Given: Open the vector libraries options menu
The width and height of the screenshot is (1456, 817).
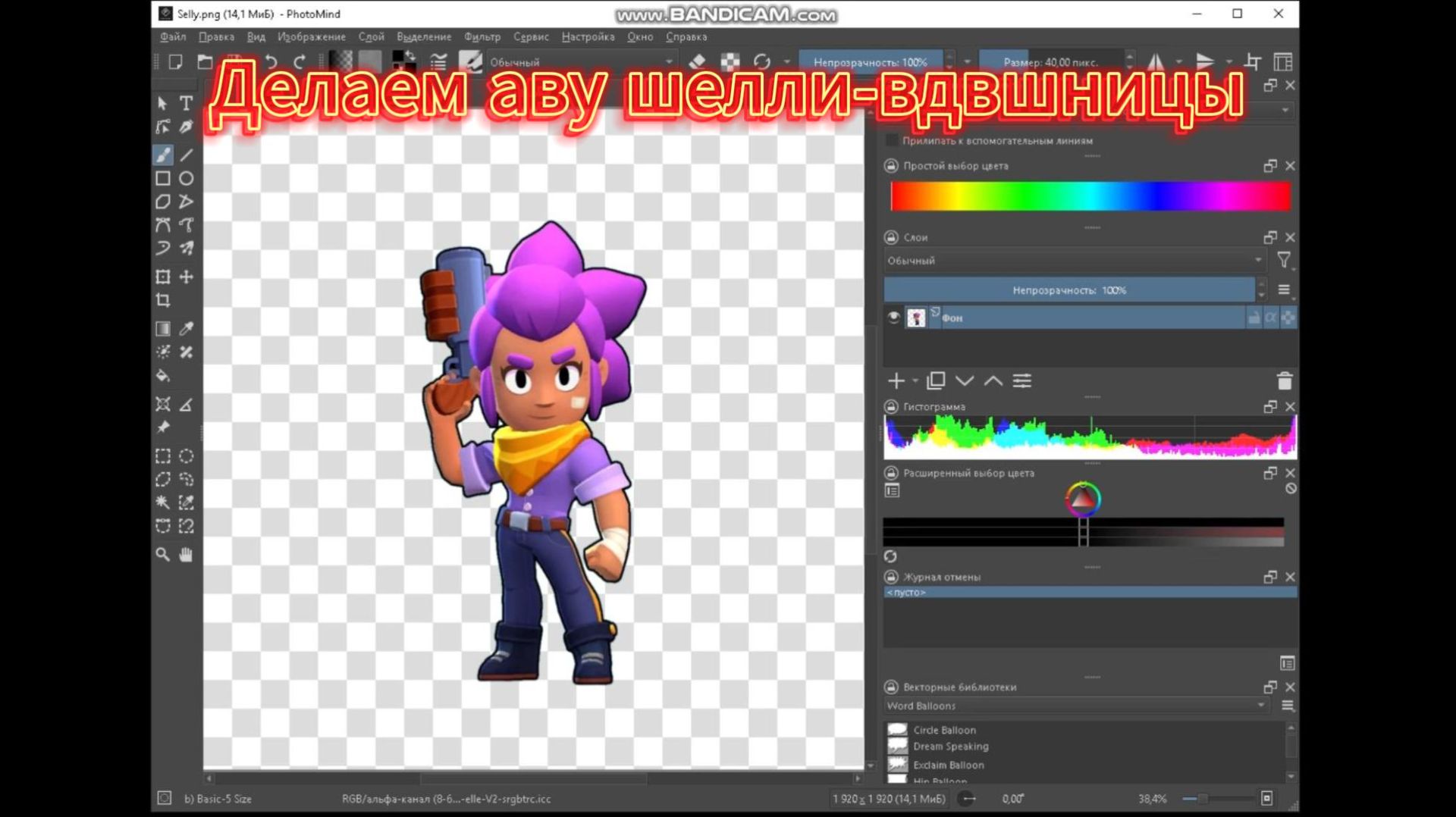Looking at the screenshot, I should click(x=1288, y=706).
